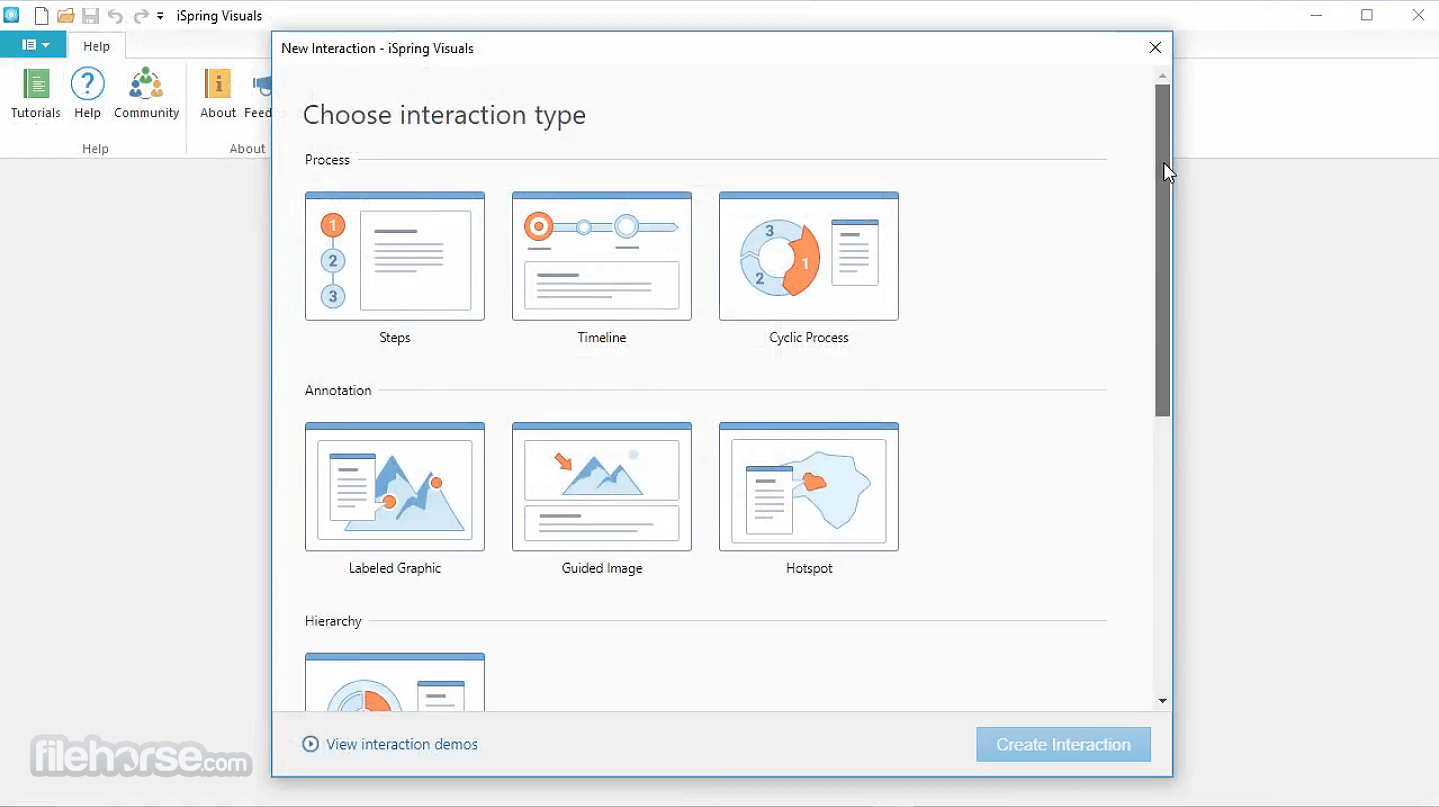Open the View interaction demos link

pyautogui.click(x=402, y=744)
